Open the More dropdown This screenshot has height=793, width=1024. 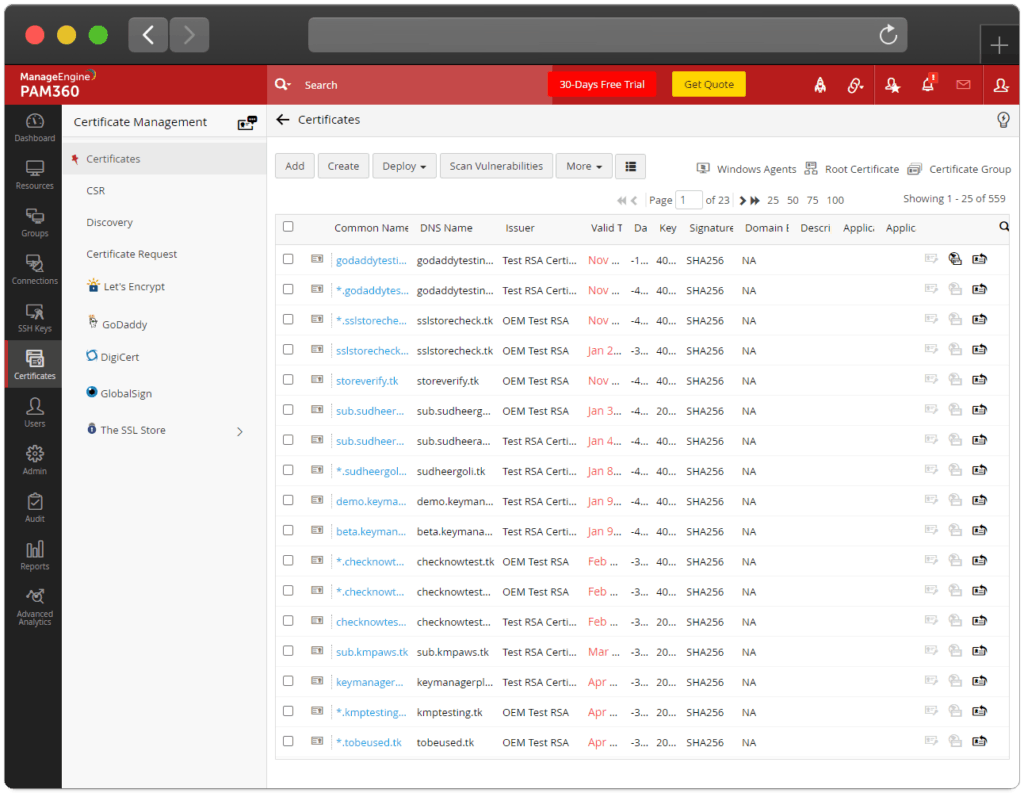coord(584,167)
